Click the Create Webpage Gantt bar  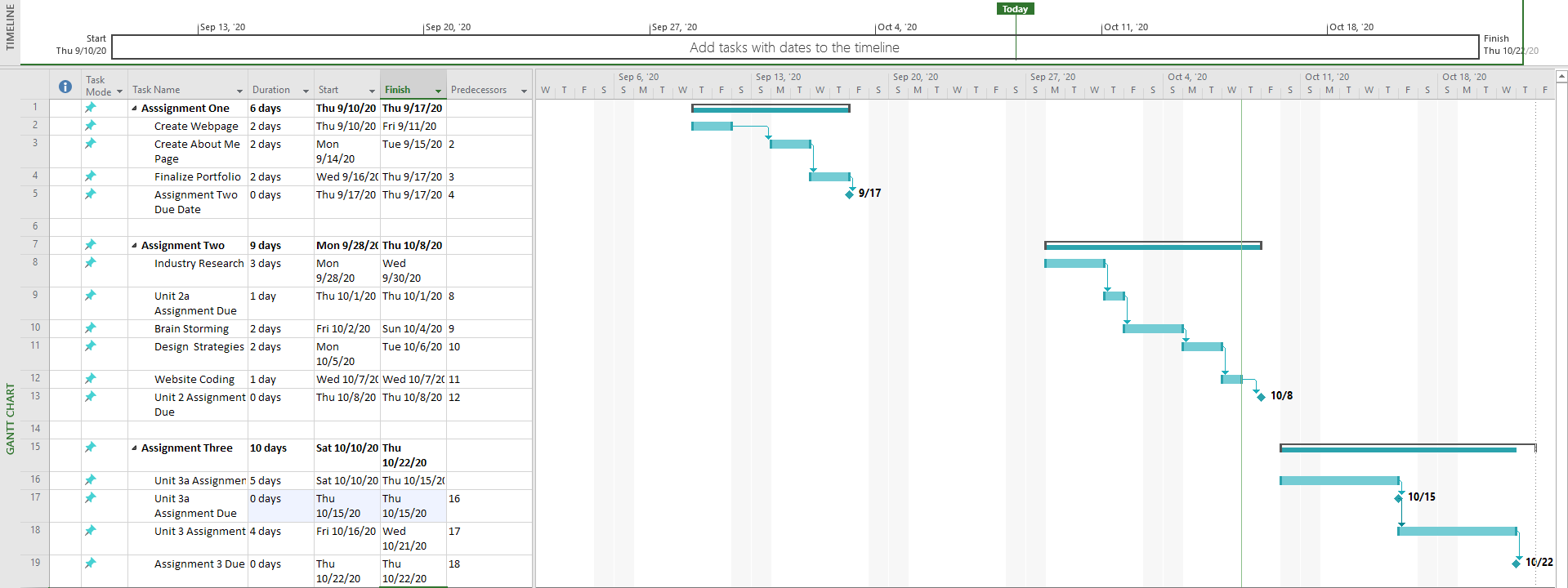click(x=712, y=126)
